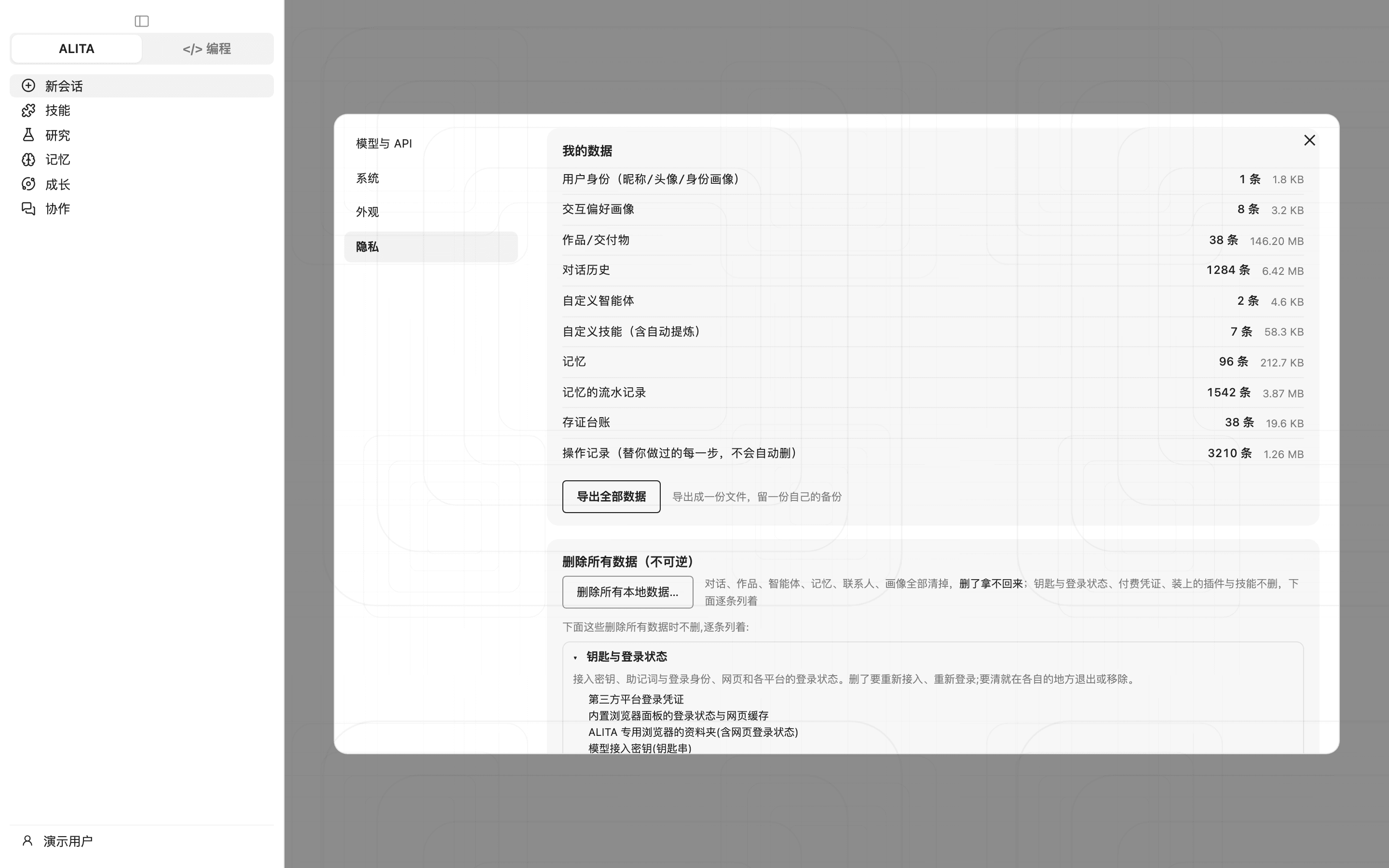Click the 作品/交付物 row
The image size is (1389, 868).
(933, 240)
